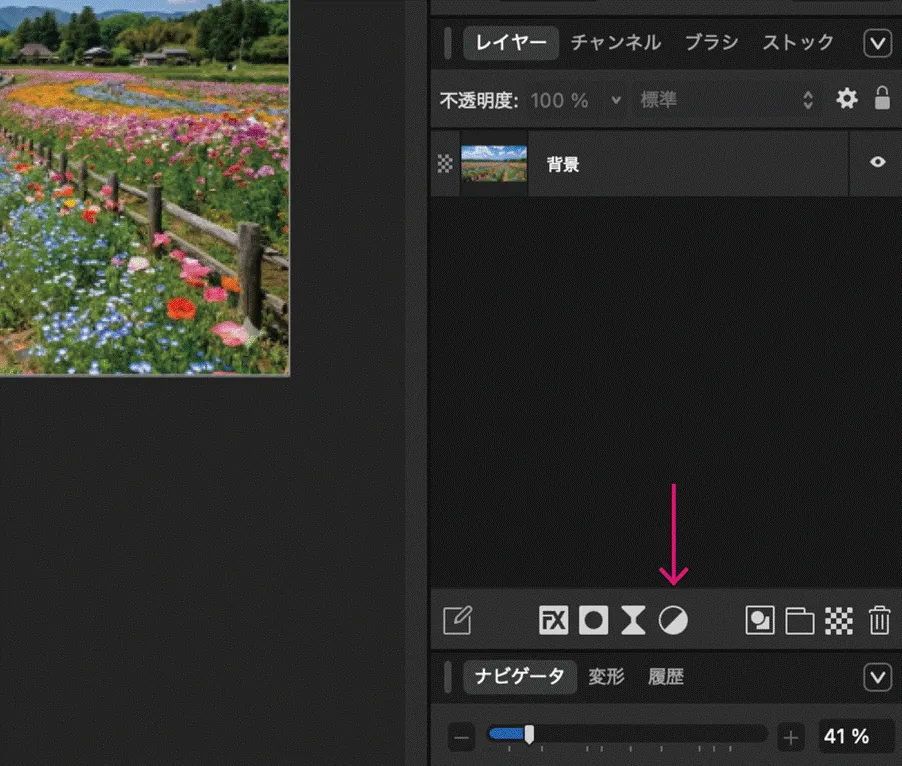Open the 履歴 tab
Screen dimensions: 902x766
[666, 677]
